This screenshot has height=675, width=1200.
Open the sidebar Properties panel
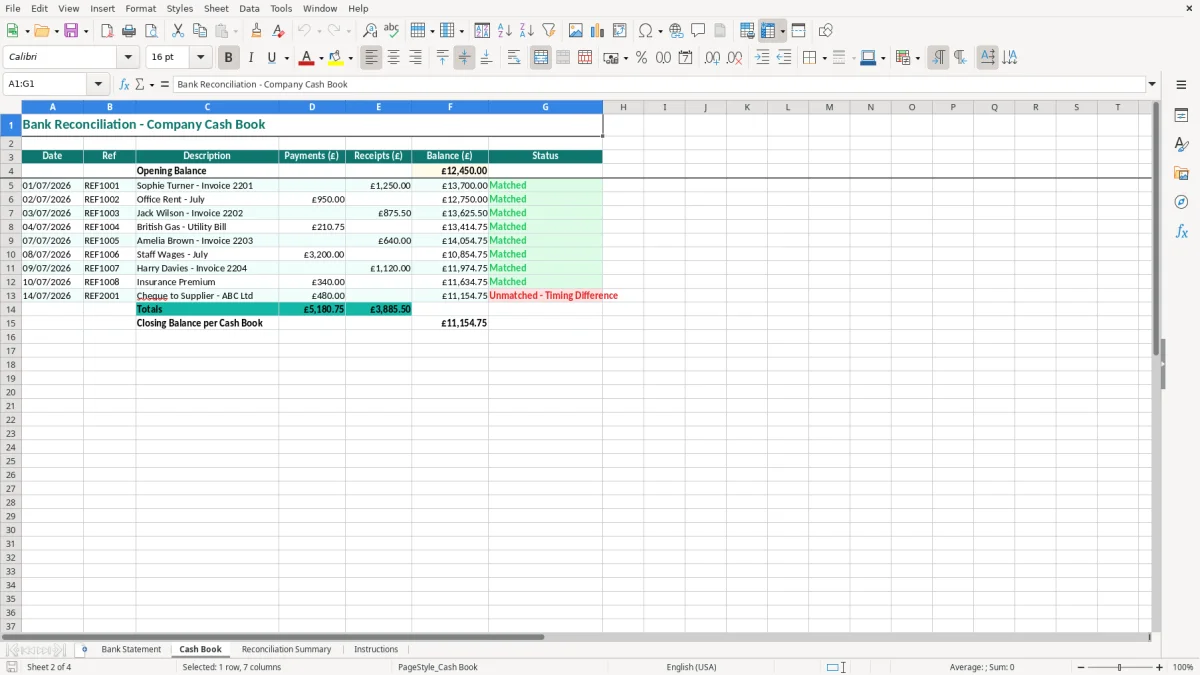[1181, 116]
